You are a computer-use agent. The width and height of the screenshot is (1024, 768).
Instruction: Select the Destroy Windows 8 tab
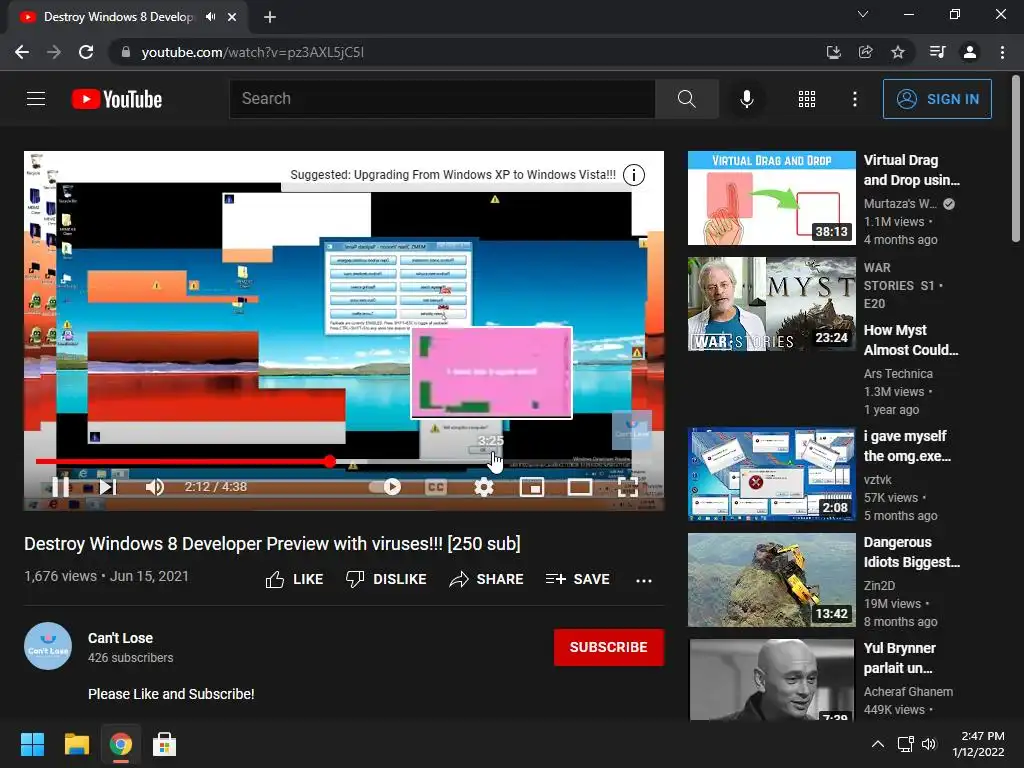click(x=118, y=17)
